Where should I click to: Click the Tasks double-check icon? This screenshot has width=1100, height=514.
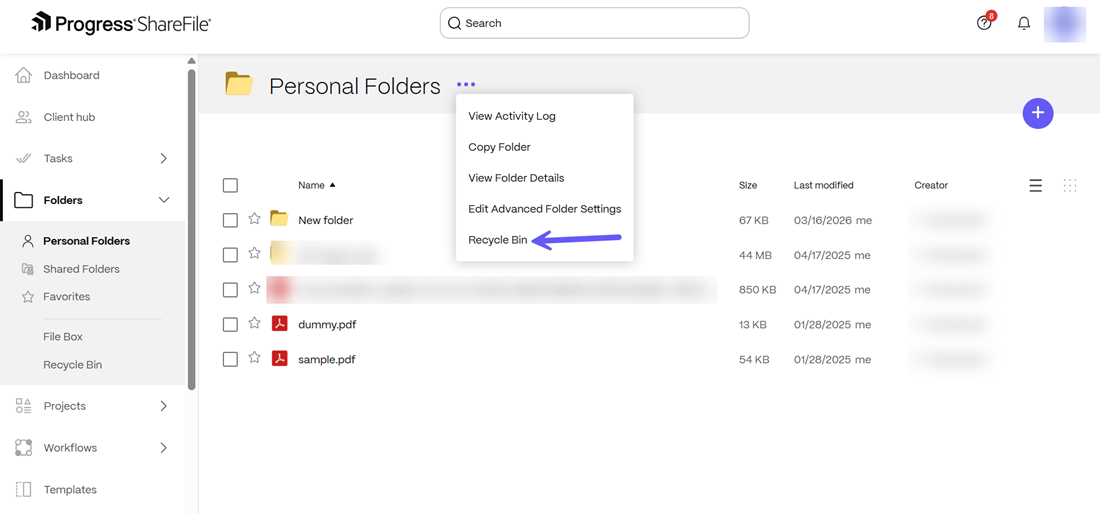coord(24,158)
